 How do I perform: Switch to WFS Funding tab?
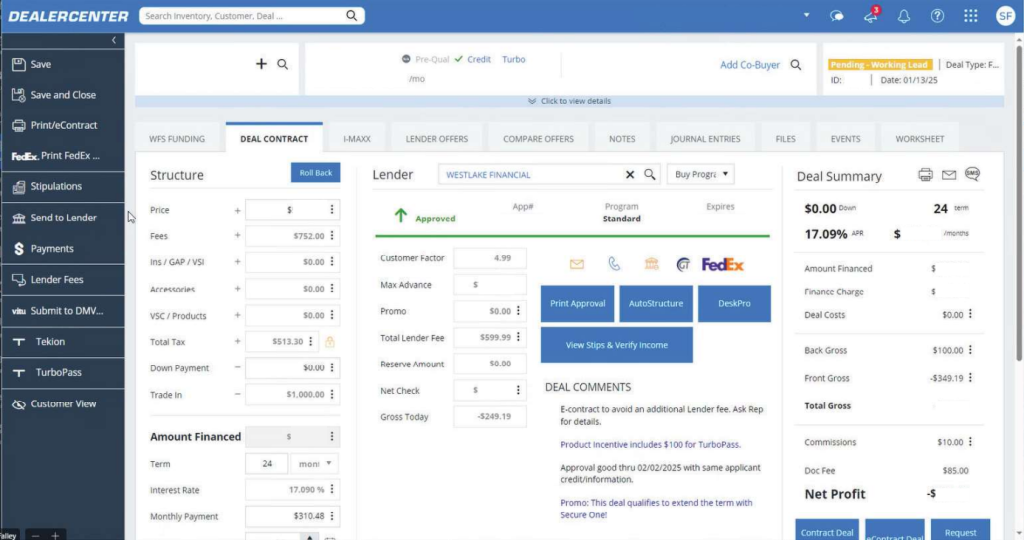[x=177, y=139]
